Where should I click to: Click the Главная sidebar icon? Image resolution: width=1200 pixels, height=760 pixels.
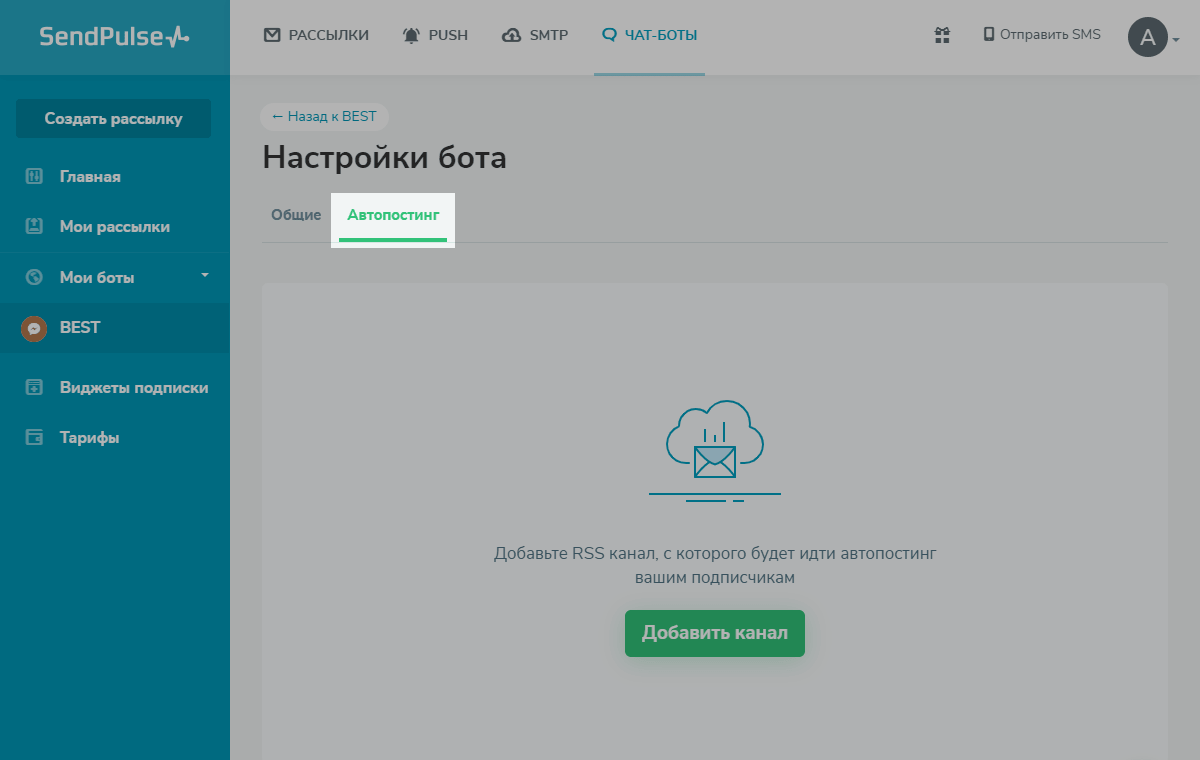(x=34, y=176)
